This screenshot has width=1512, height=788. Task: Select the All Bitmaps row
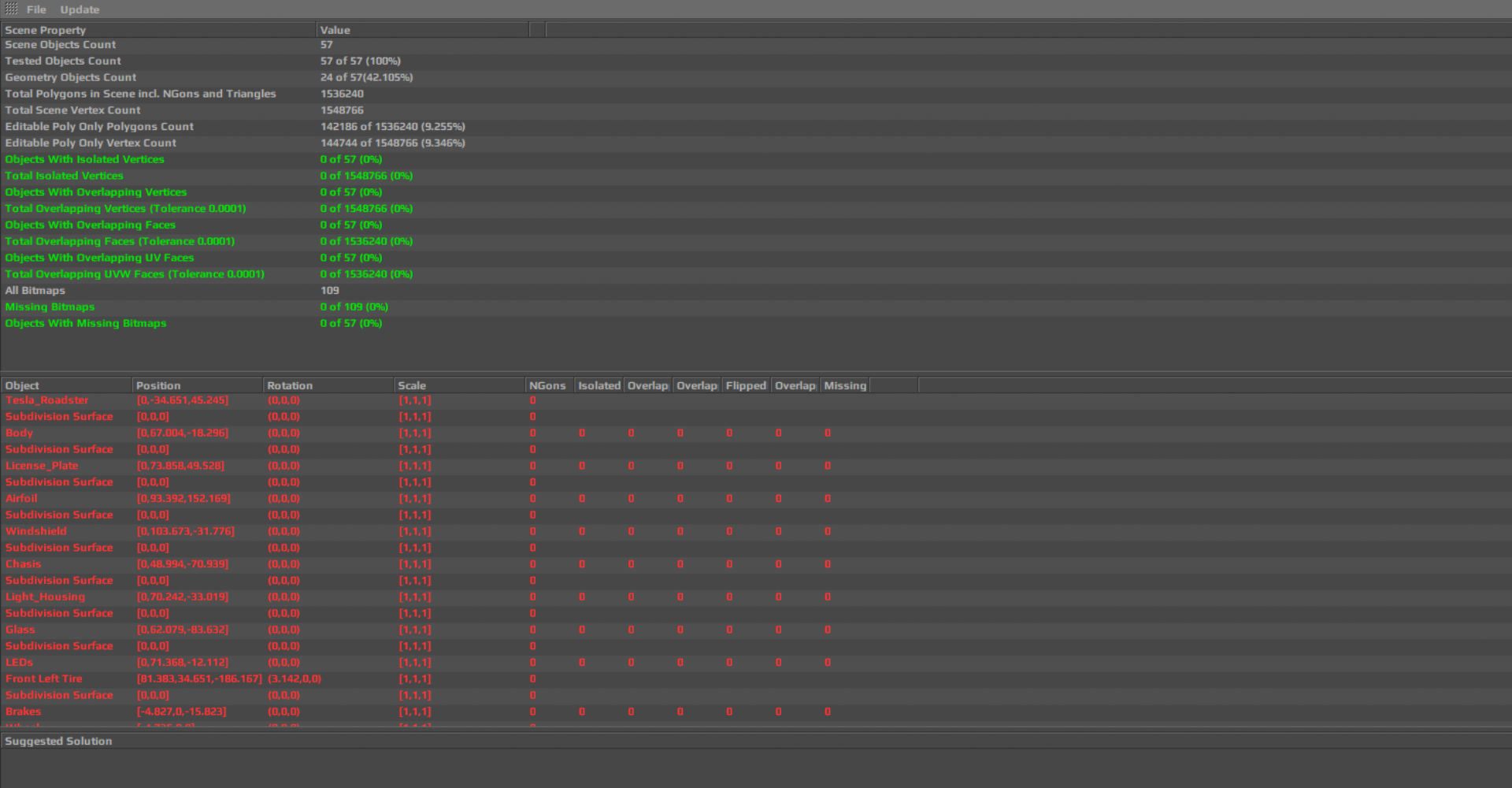click(756, 291)
